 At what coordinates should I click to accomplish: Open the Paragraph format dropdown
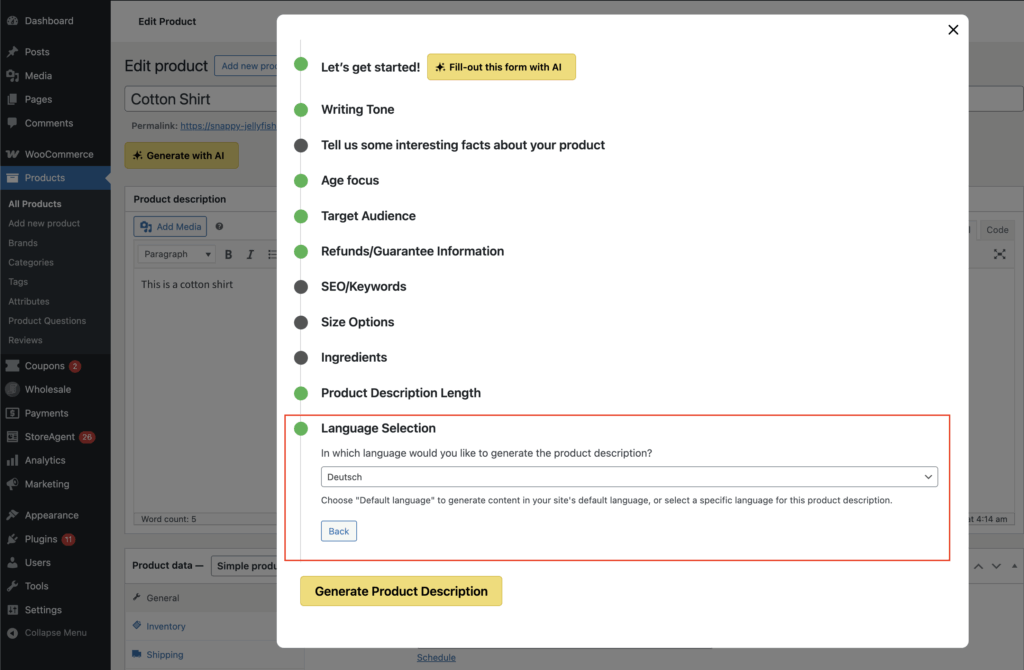tap(177, 254)
